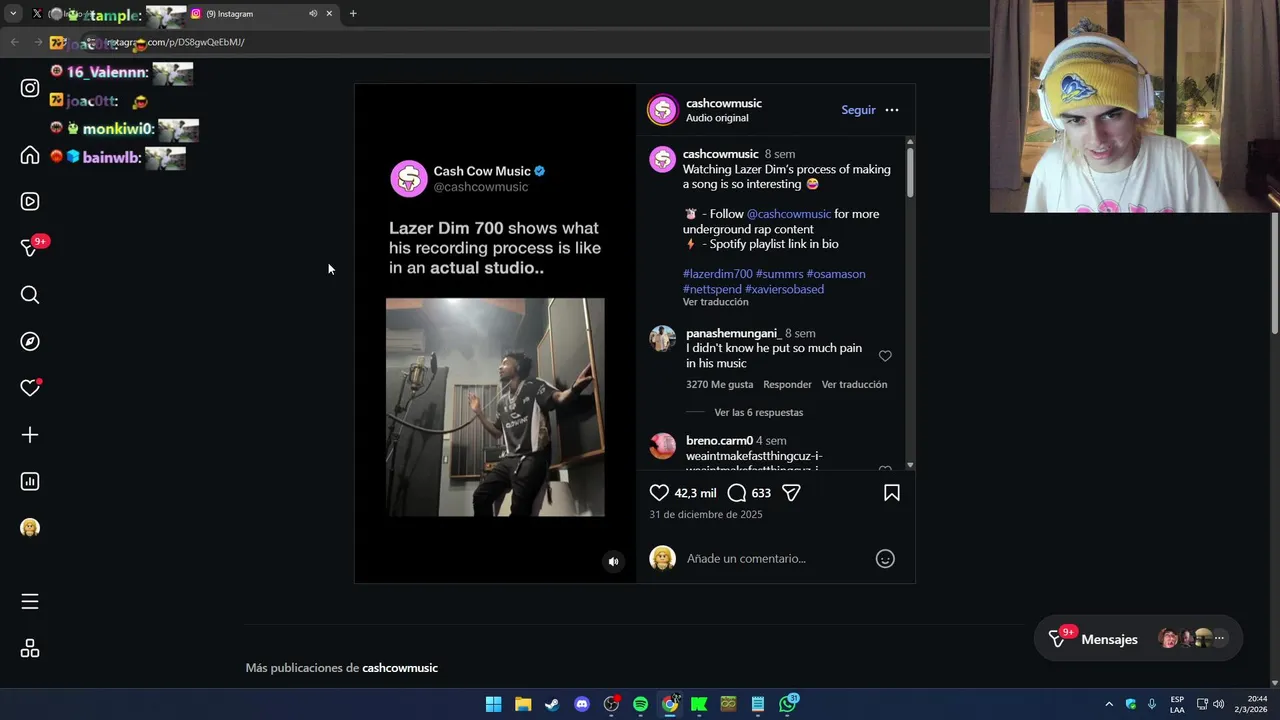The width and height of the screenshot is (1280, 720).
Task: Open browser tab search dropdown arrow
Action: tap(13, 14)
